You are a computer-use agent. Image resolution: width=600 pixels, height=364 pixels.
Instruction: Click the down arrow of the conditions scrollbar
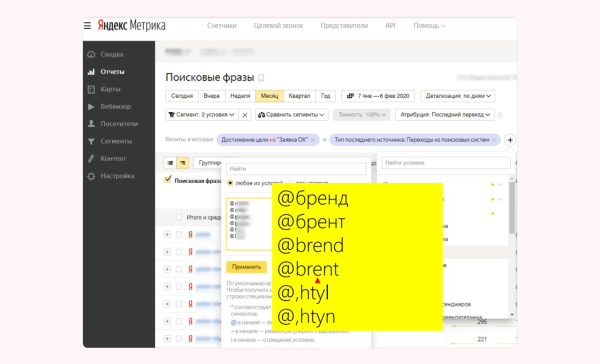(x=512, y=315)
